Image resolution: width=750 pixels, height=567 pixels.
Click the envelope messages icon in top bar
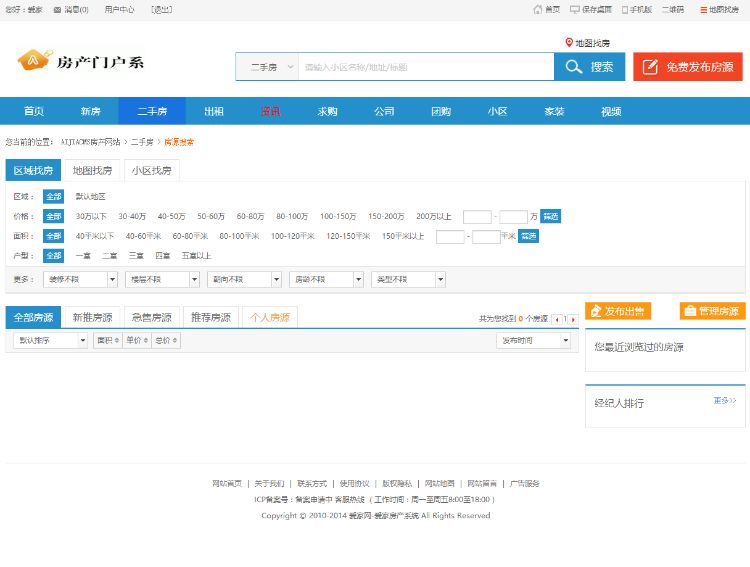[57, 9]
